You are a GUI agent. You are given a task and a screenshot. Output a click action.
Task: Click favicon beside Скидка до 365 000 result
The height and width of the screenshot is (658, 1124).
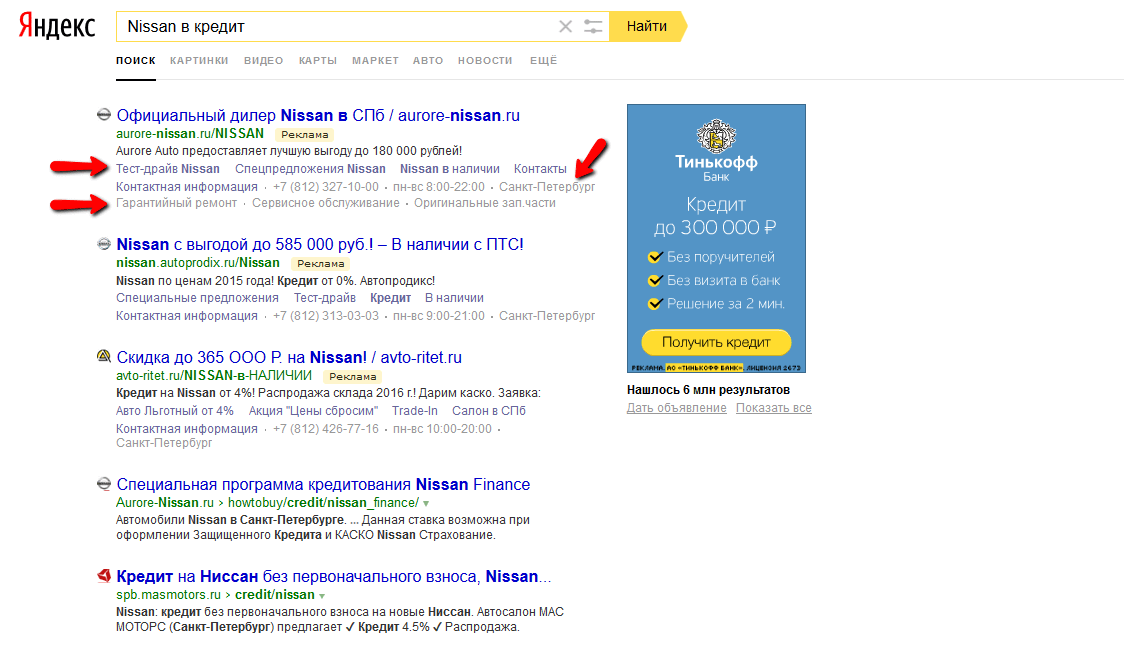(x=104, y=356)
